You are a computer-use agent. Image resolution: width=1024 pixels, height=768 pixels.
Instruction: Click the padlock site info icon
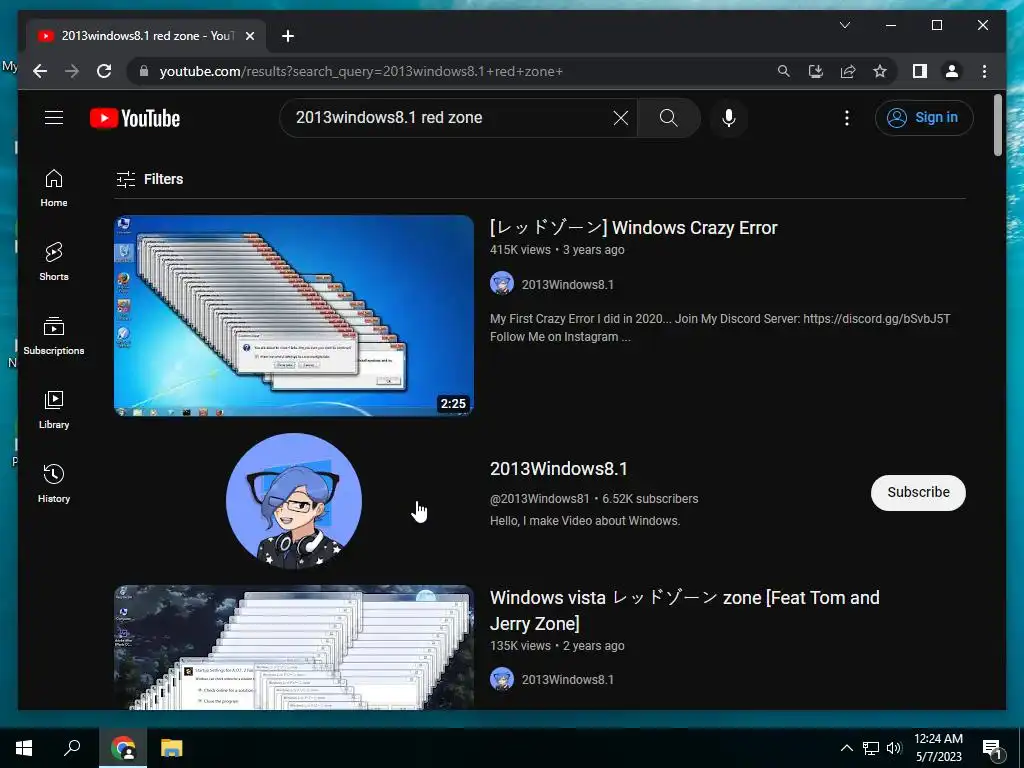pos(144,71)
